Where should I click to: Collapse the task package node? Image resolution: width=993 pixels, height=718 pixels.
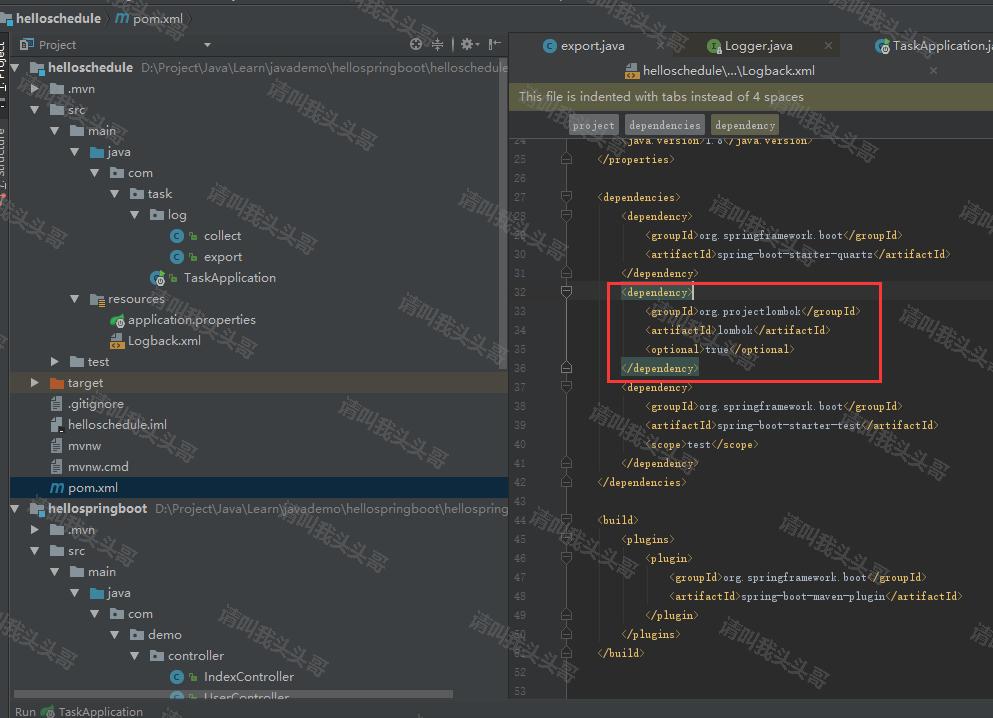(x=115, y=194)
